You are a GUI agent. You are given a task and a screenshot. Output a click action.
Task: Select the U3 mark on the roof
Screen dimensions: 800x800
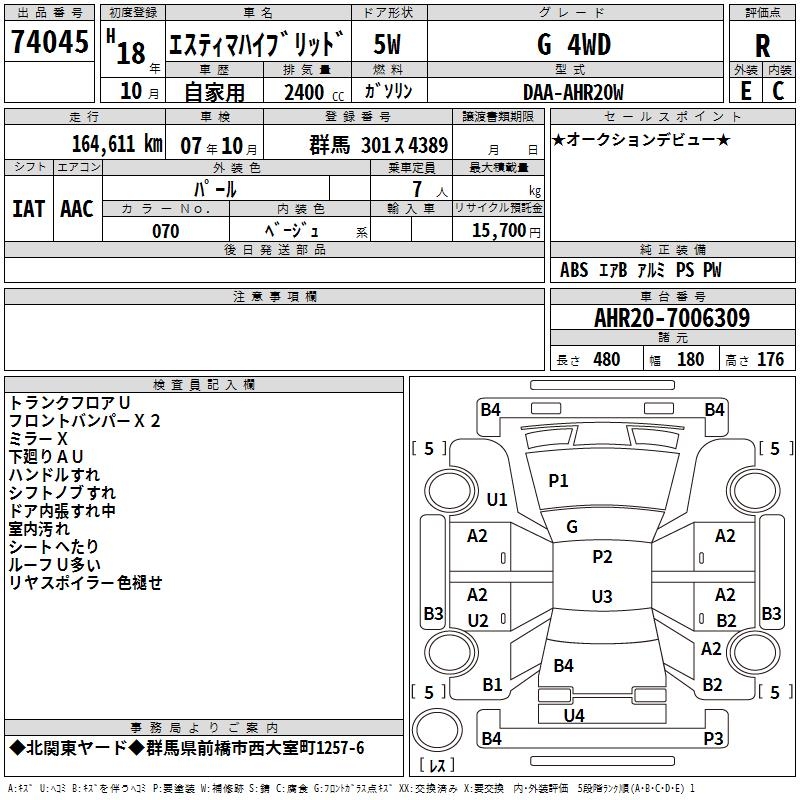point(602,596)
